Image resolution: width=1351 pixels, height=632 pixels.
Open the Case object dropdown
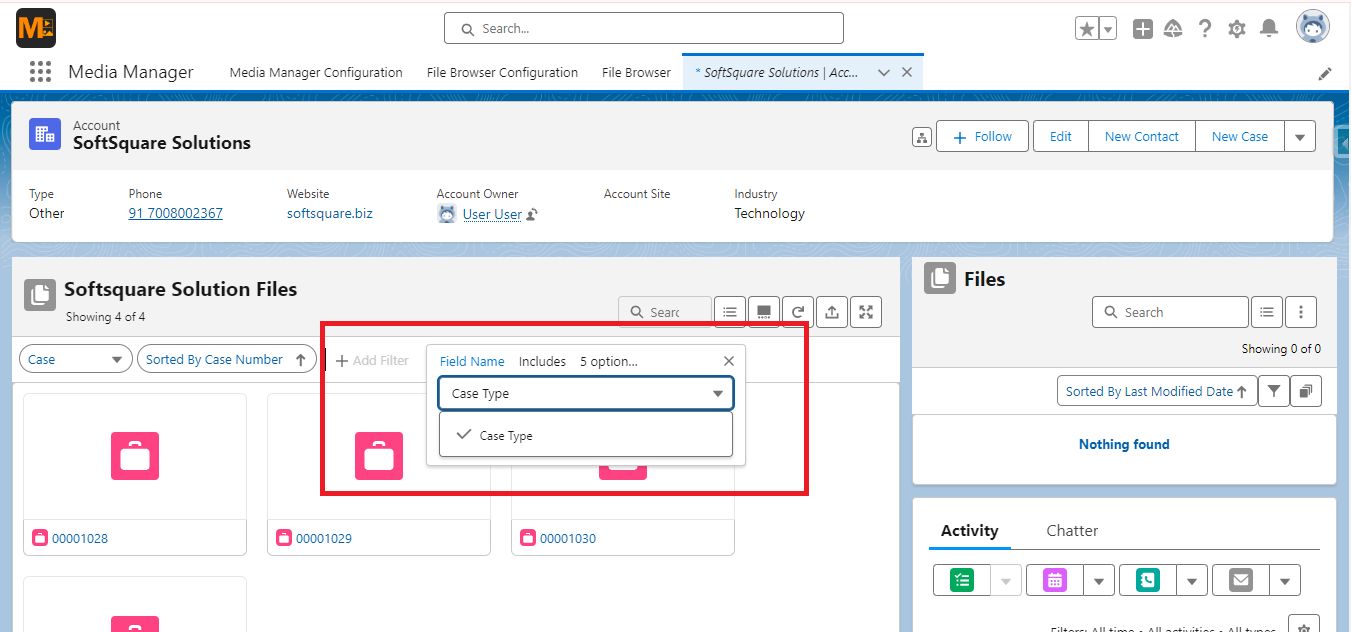coord(76,359)
